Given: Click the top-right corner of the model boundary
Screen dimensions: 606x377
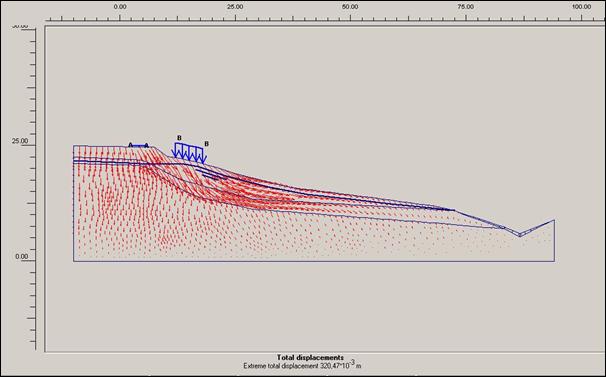Looking at the screenshot, I should (555, 220).
